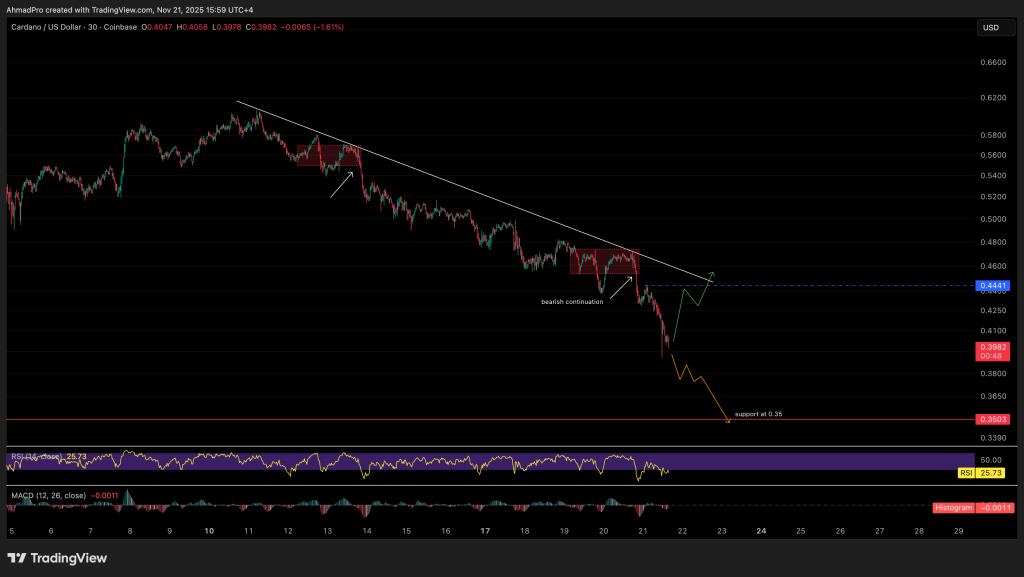Click the white arrow pointing at the upper red zone
1024x577 pixels.
pyautogui.click(x=342, y=184)
